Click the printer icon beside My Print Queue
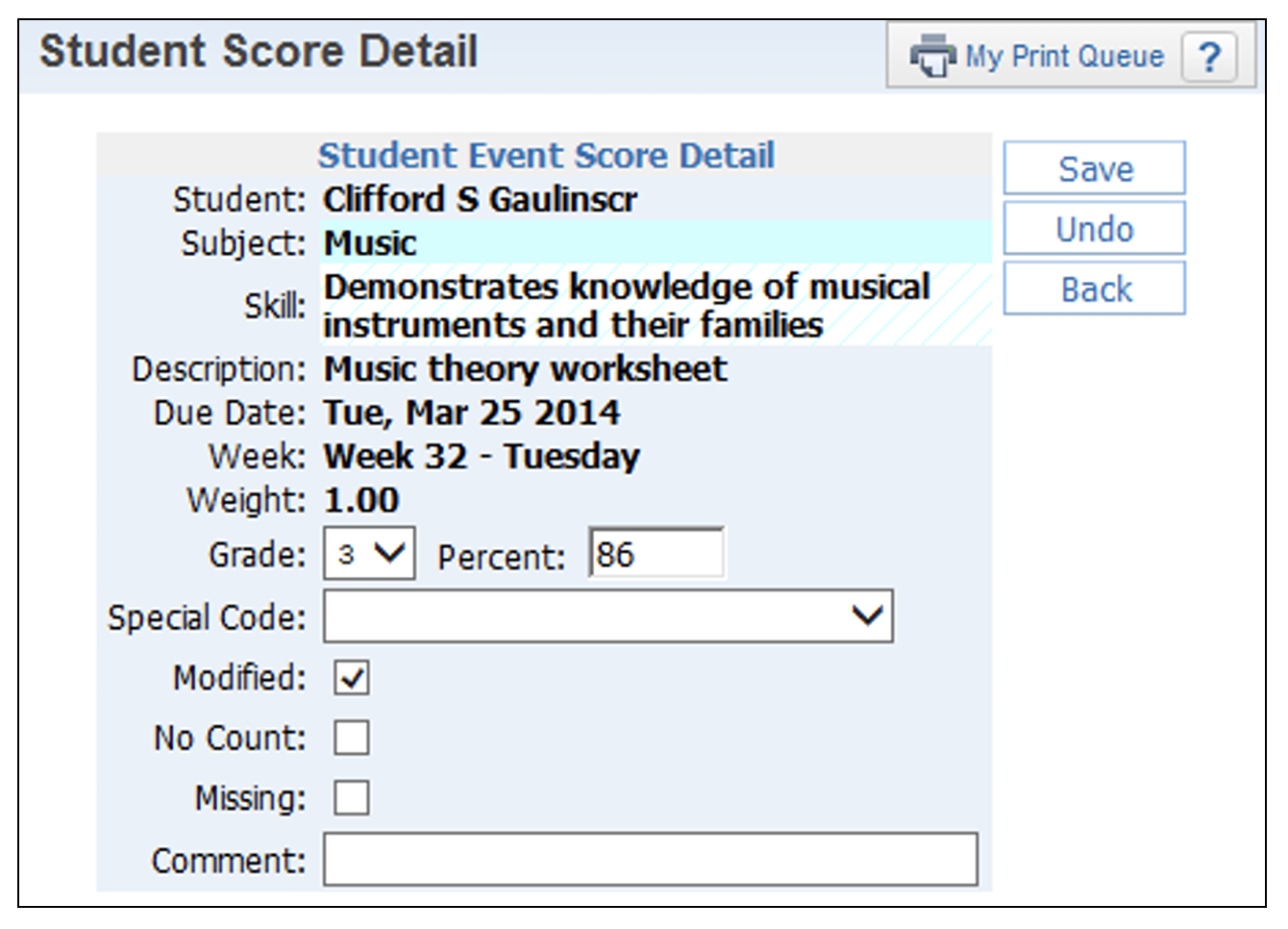Image resolution: width=1288 pixels, height=929 pixels. pyautogui.click(x=930, y=56)
